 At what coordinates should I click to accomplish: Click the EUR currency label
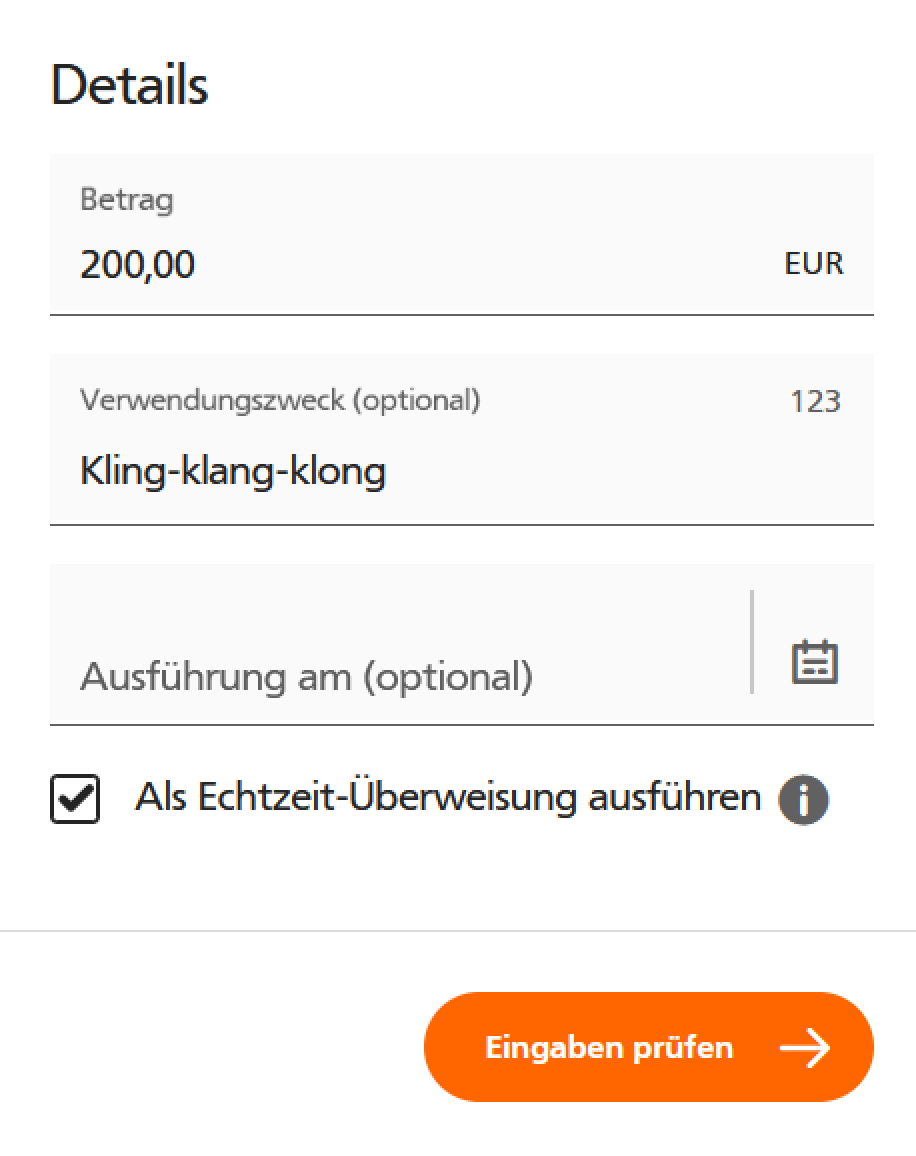[x=814, y=264]
